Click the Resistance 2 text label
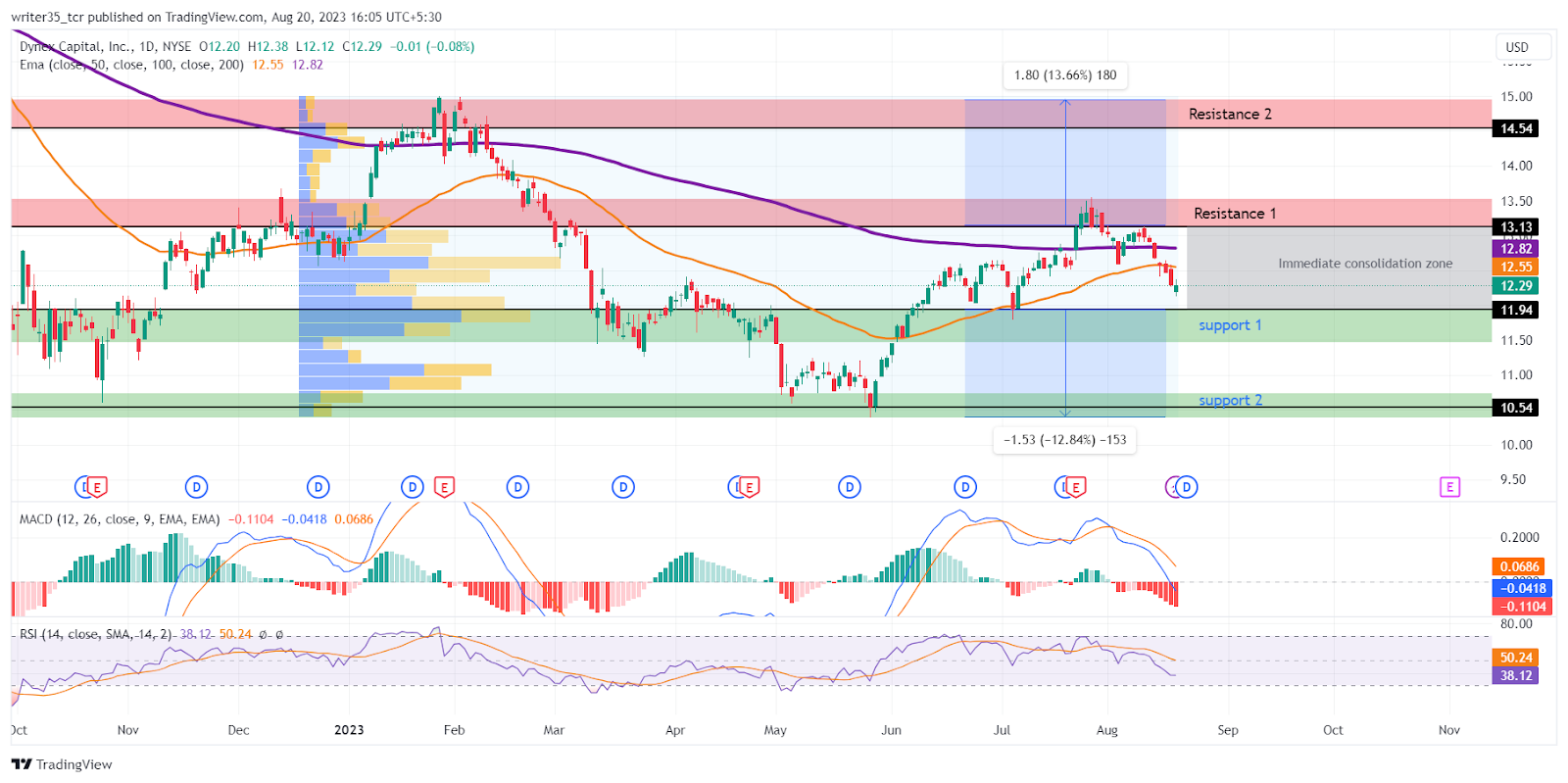The image size is (1568, 783). pos(1230,114)
